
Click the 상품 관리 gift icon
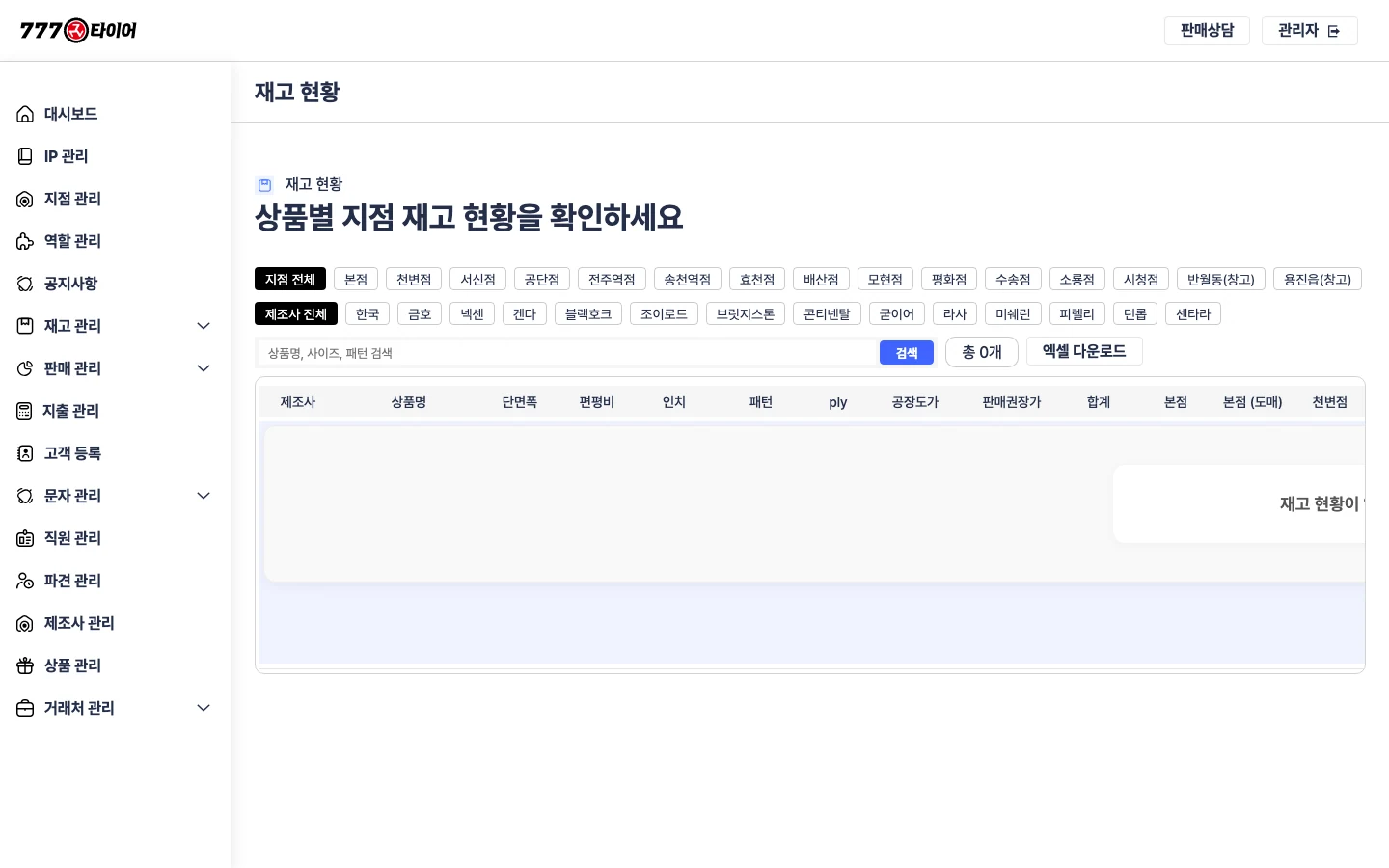25,665
